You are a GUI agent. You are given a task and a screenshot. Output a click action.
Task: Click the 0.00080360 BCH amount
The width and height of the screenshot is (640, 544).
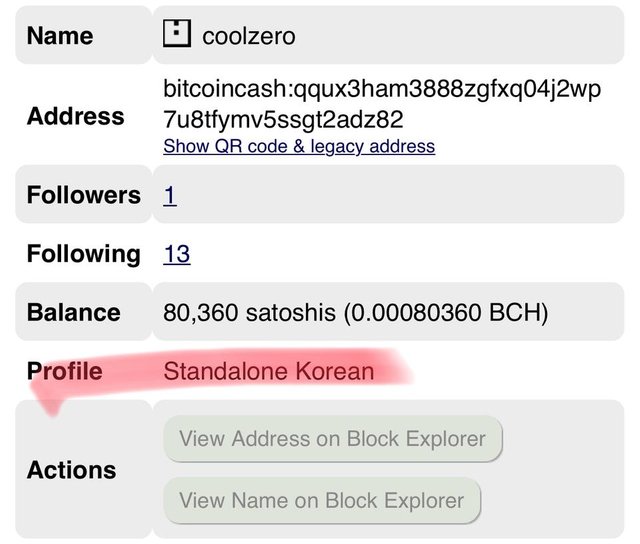(x=446, y=313)
